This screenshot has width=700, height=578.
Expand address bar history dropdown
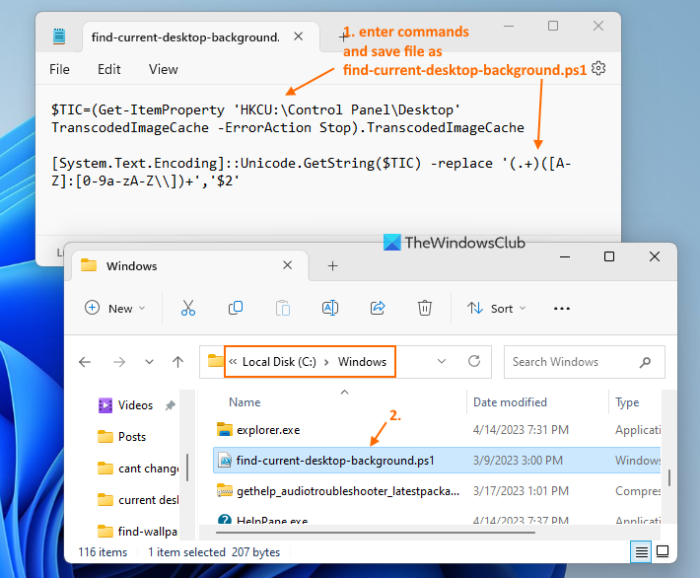point(440,362)
